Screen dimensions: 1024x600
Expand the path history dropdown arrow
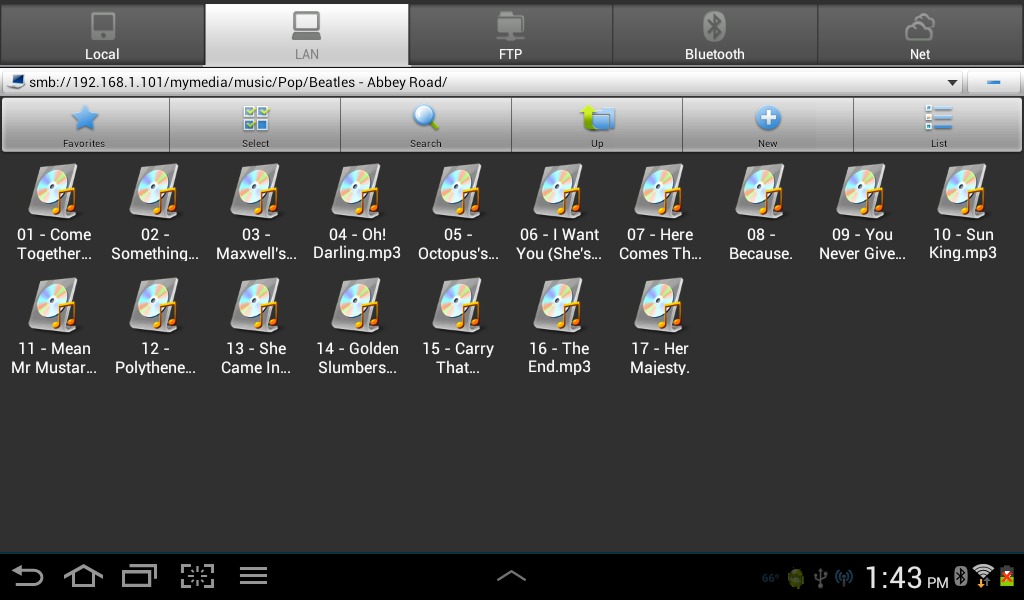[952, 82]
